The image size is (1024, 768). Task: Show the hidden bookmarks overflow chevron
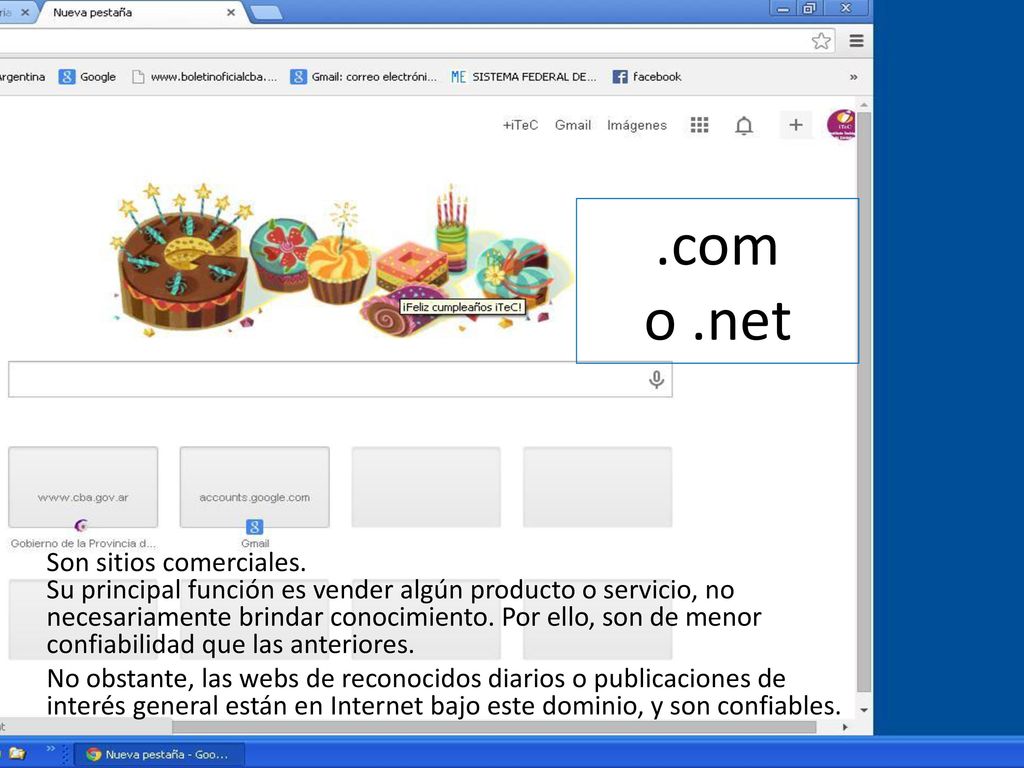click(853, 77)
